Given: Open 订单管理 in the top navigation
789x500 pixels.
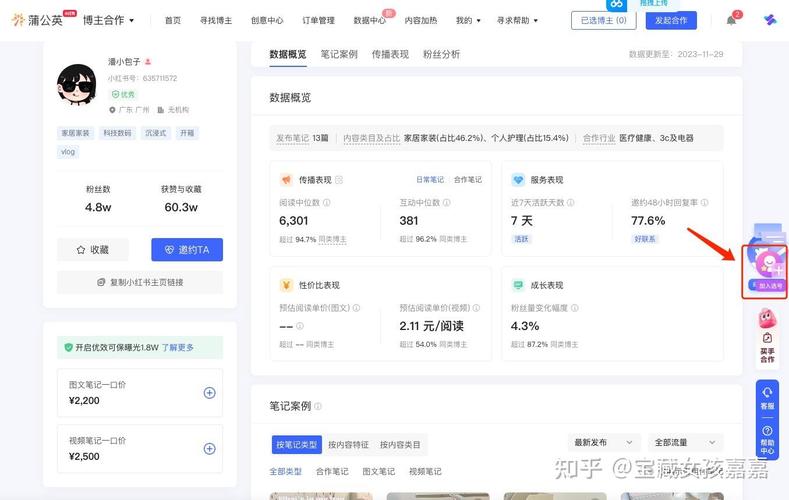Looking at the screenshot, I should [x=319, y=21].
